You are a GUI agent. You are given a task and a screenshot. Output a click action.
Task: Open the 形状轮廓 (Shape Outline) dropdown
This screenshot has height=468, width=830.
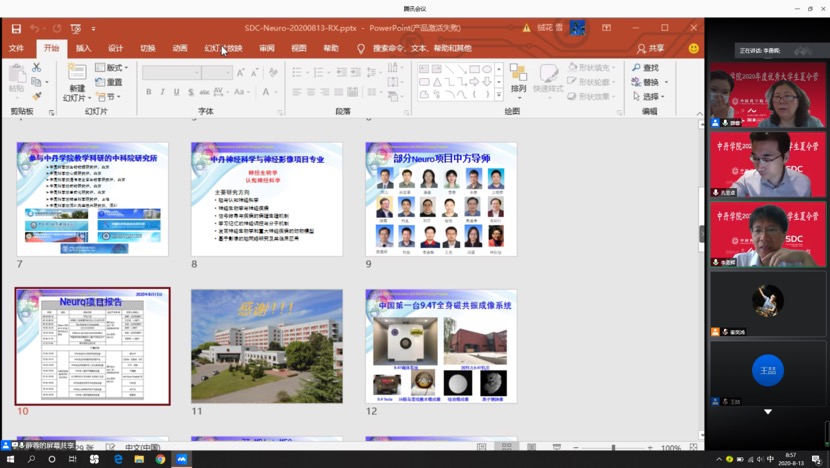(591, 82)
